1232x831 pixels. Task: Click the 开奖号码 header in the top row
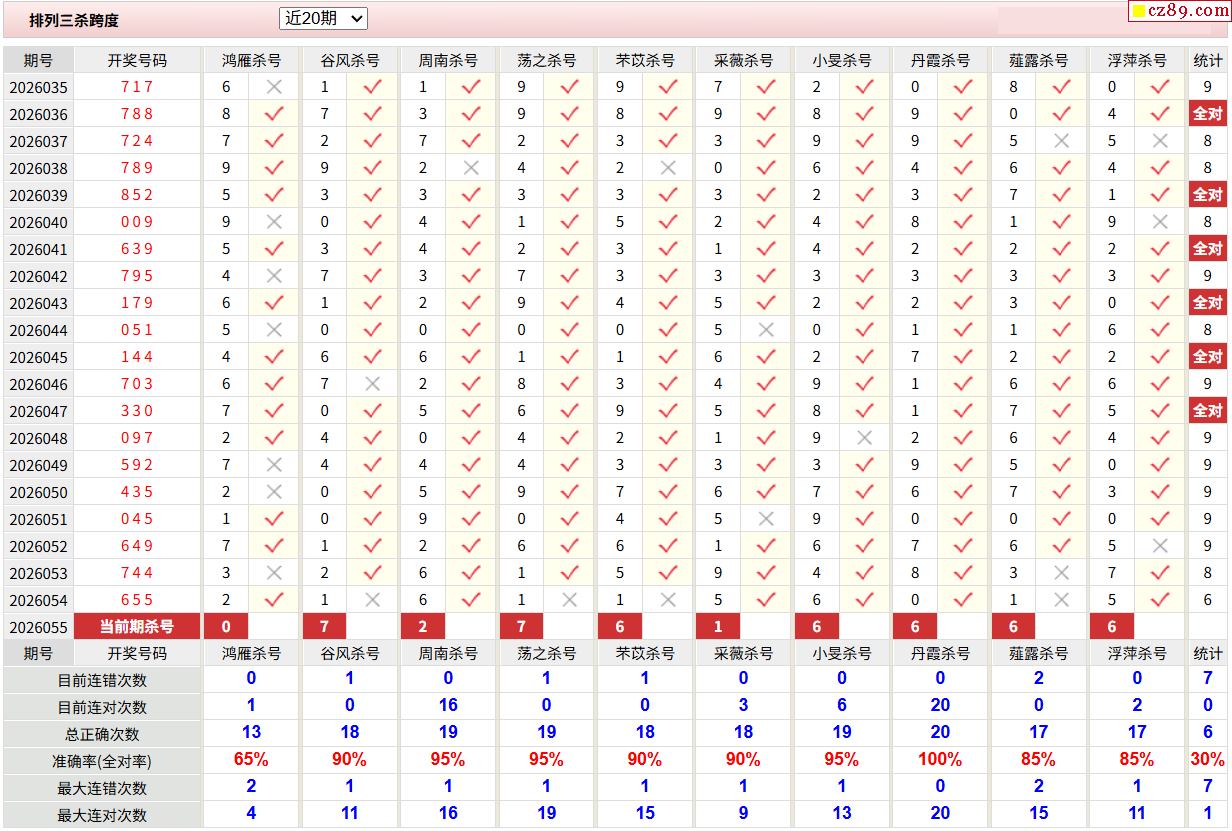pyautogui.click(x=137, y=60)
